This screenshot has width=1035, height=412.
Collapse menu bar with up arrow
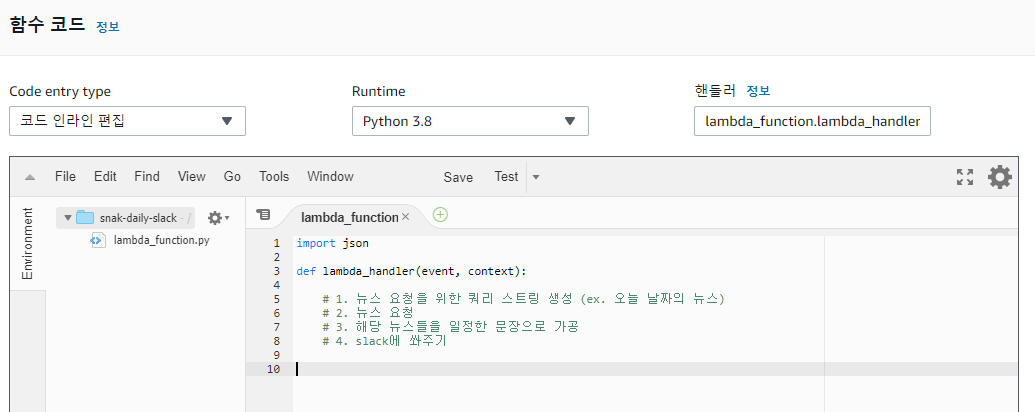(30, 177)
